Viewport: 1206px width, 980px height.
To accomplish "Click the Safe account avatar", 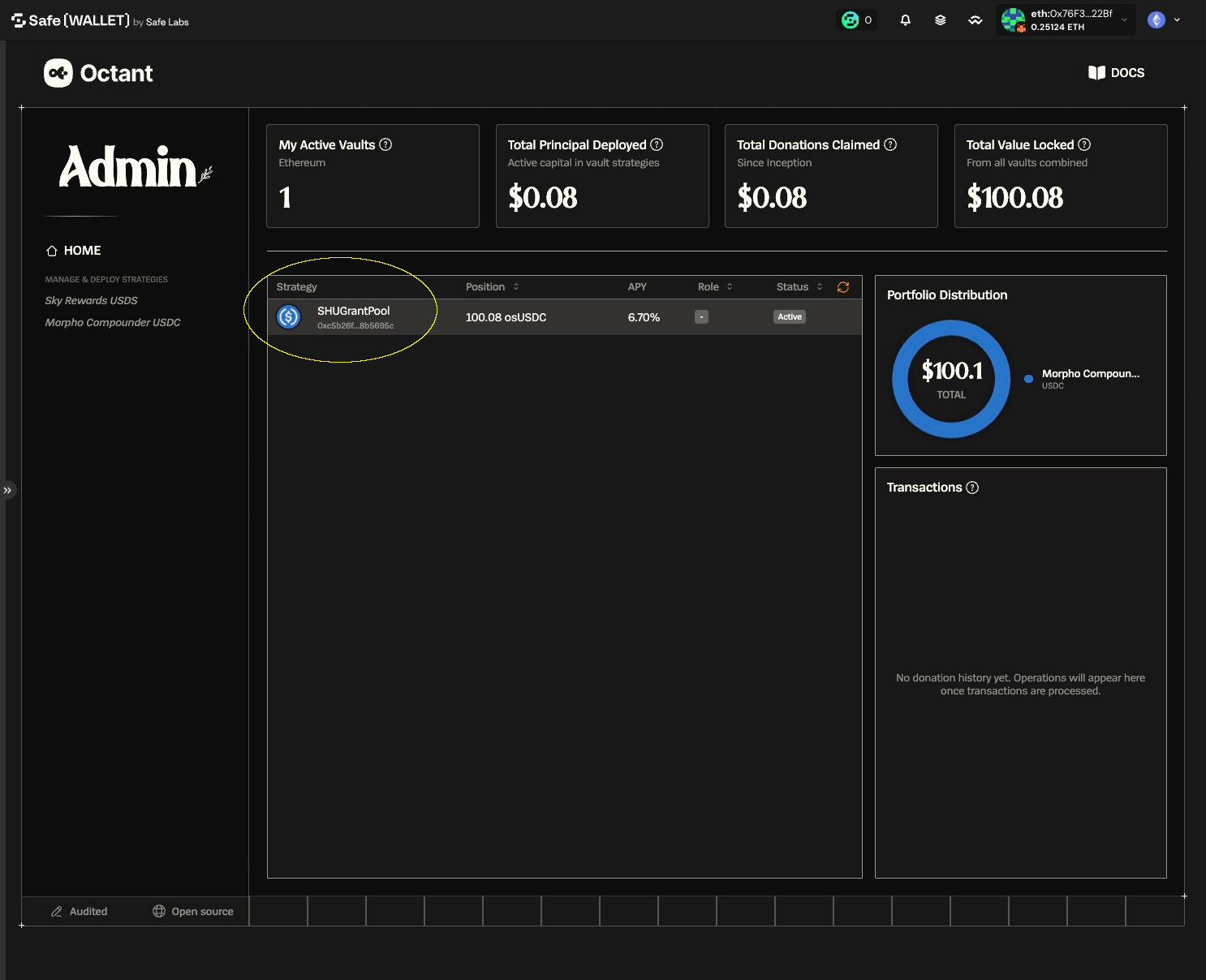I will (x=1013, y=20).
